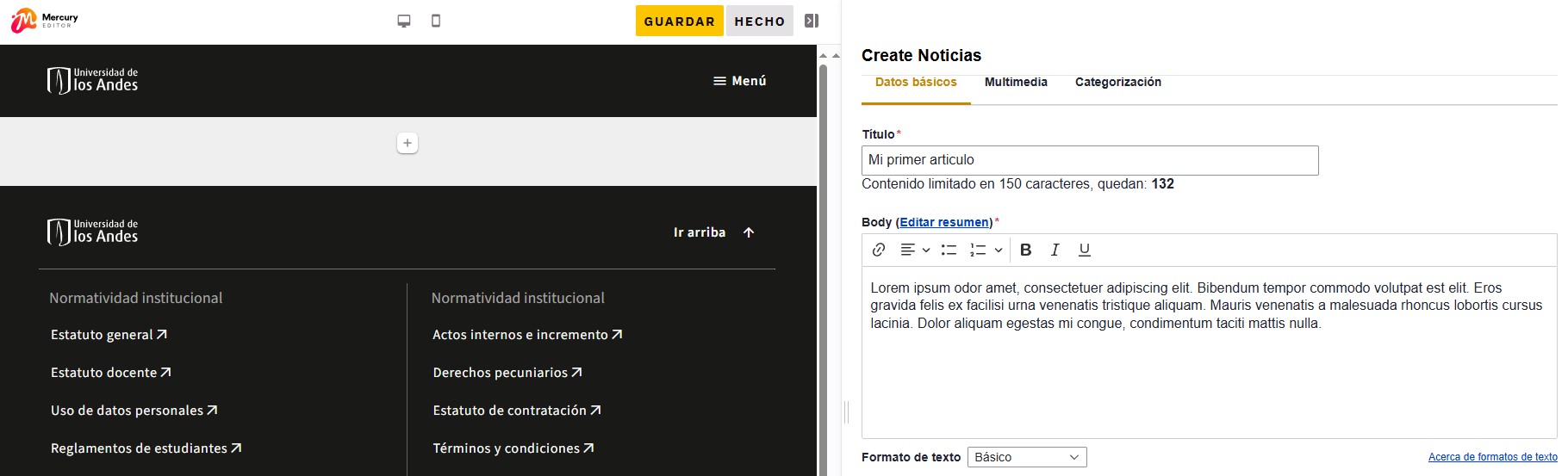Toggle underline formatting
This screenshot has height=476, width=1568.
(1084, 250)
